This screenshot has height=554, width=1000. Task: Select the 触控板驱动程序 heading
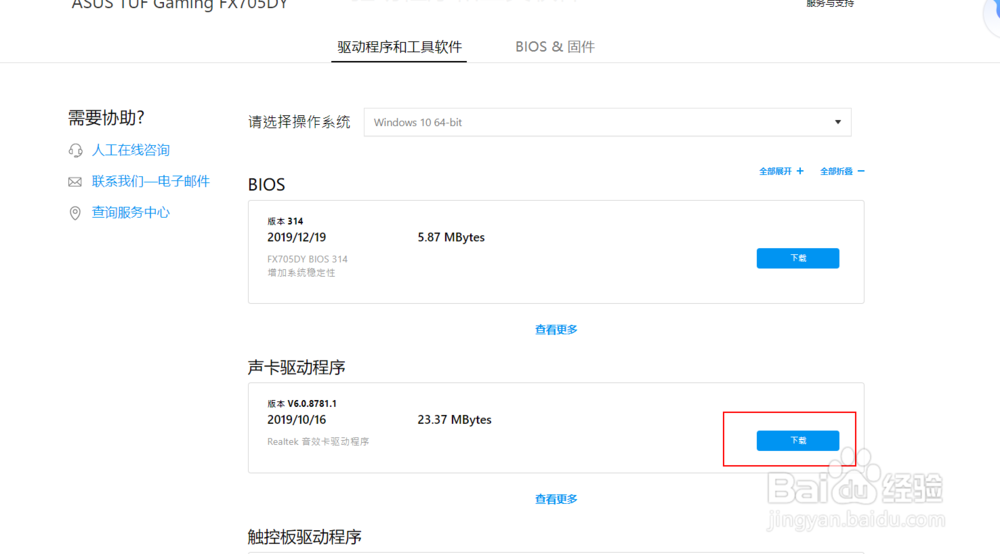[305, 537]
